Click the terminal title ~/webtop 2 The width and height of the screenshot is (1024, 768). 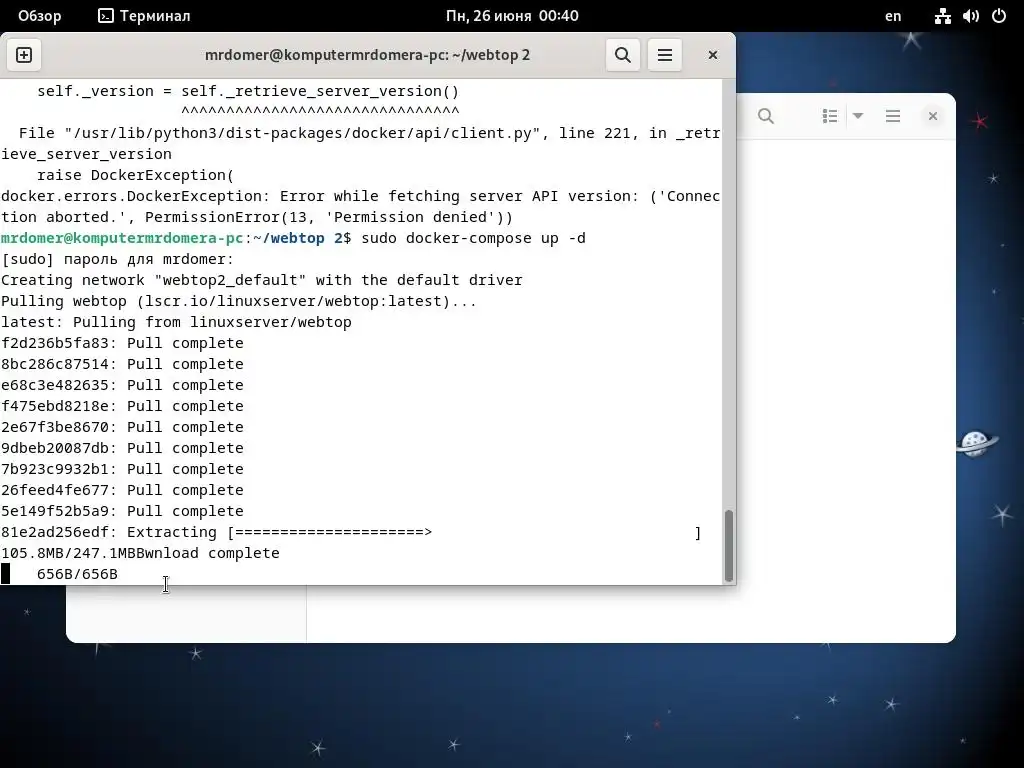point(368,55)
